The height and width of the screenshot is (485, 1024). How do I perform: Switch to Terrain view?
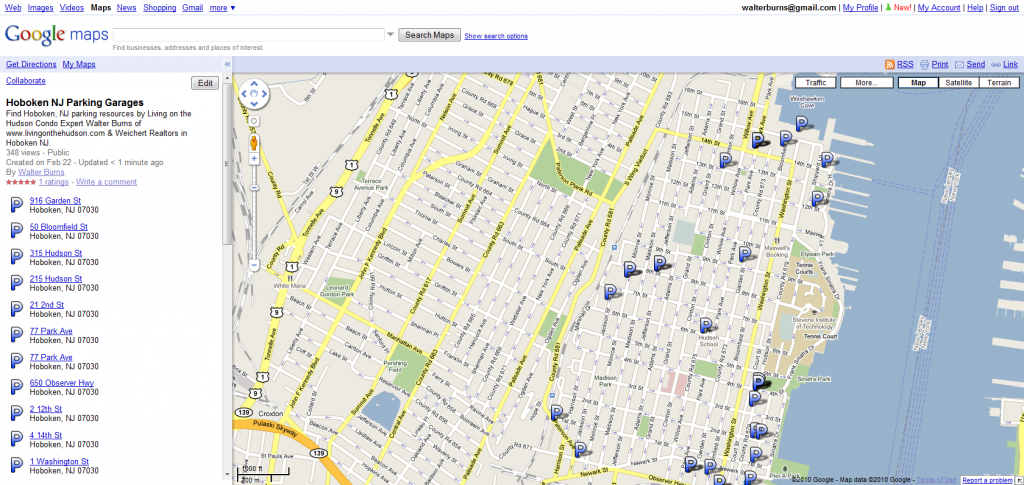(x=999, y=83)
